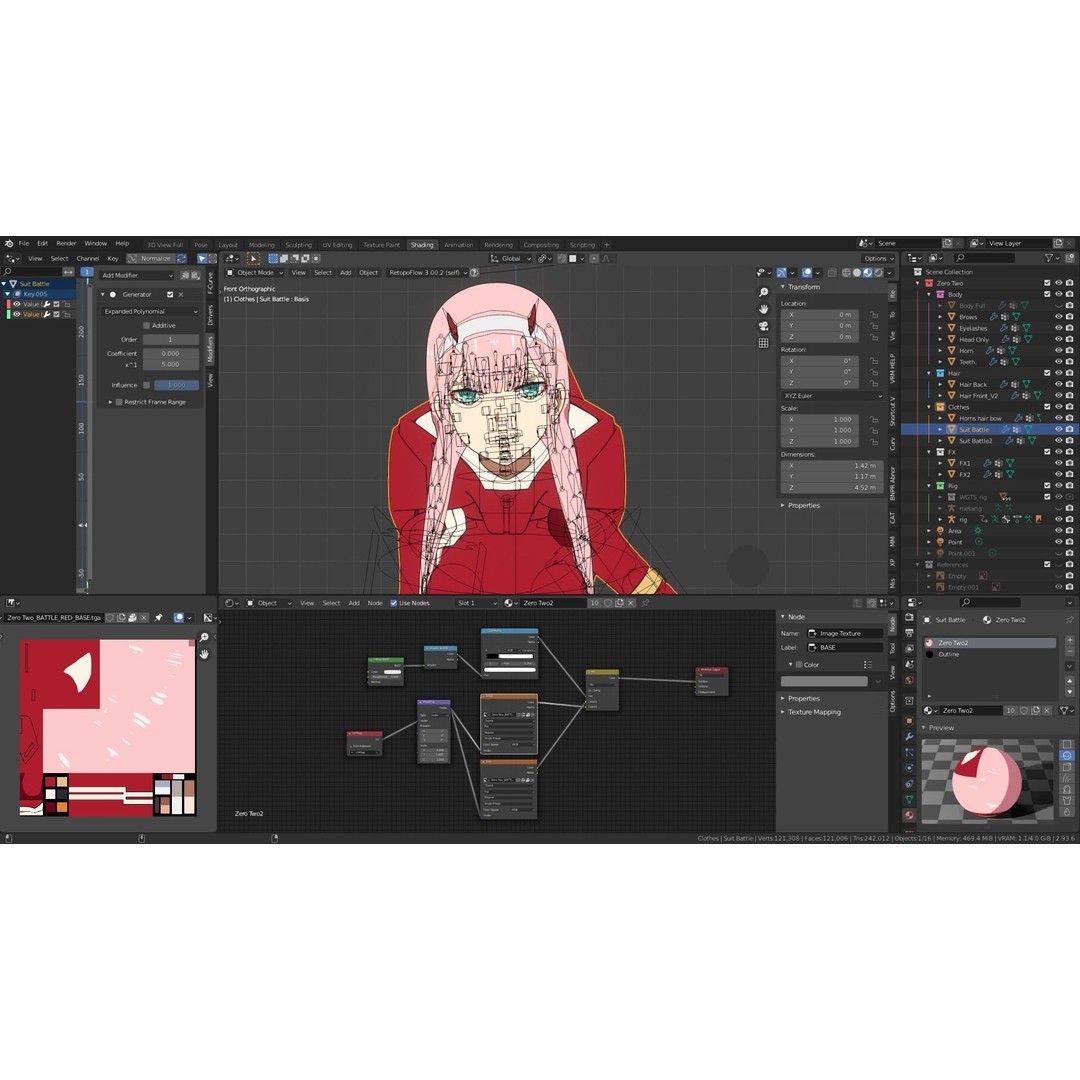Expand the Texture Mapping panel

(x=813, y=712)
